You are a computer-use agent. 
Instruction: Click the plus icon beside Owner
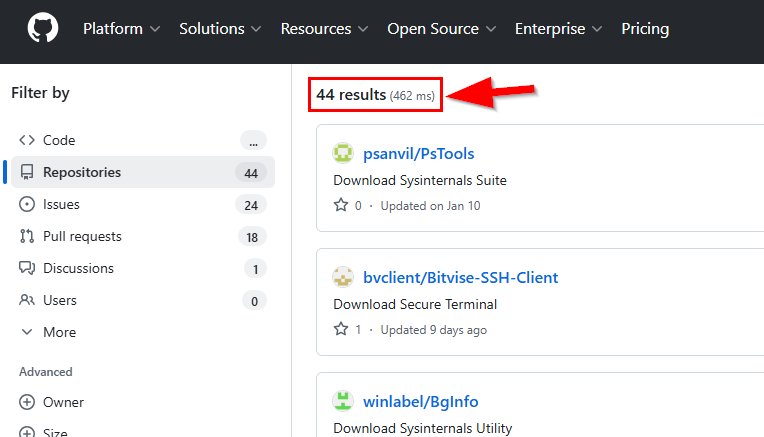point(27,402)
